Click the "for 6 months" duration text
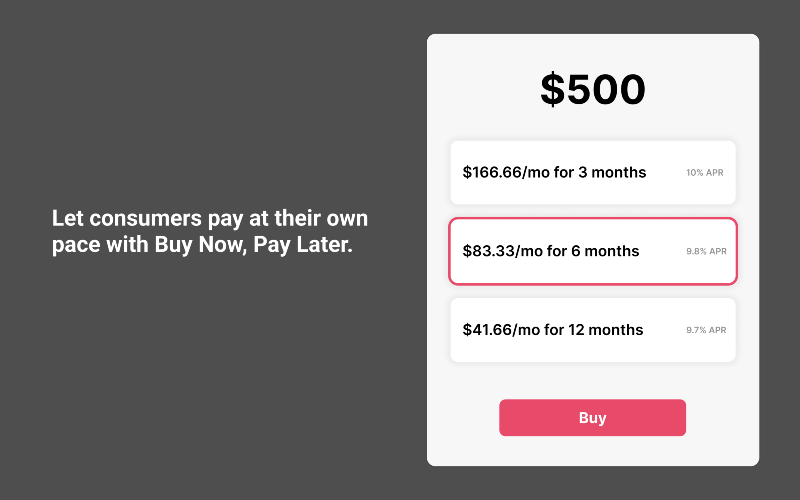Image resolution: width=800 pixels, height=500 pixels. pos(596,251)
